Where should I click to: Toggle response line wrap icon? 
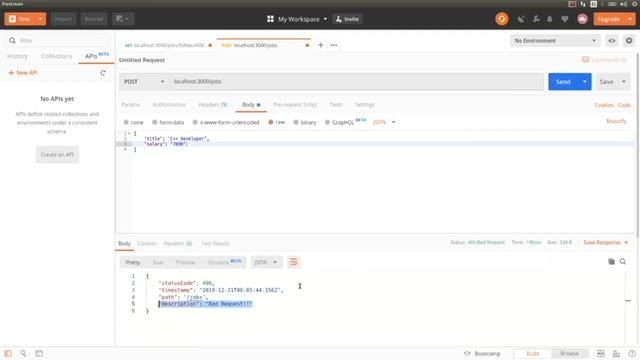coord(293,262)
